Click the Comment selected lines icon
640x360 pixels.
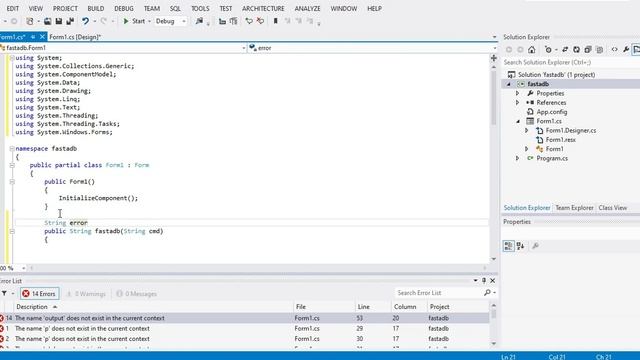coord(249,21)
